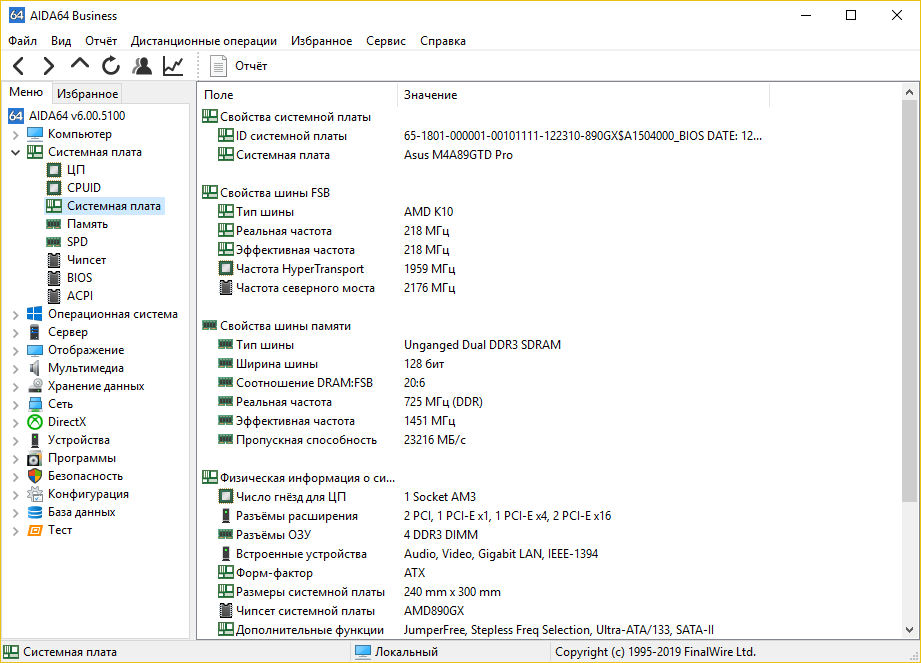Click the Отчёт report toolbar button

238,66
